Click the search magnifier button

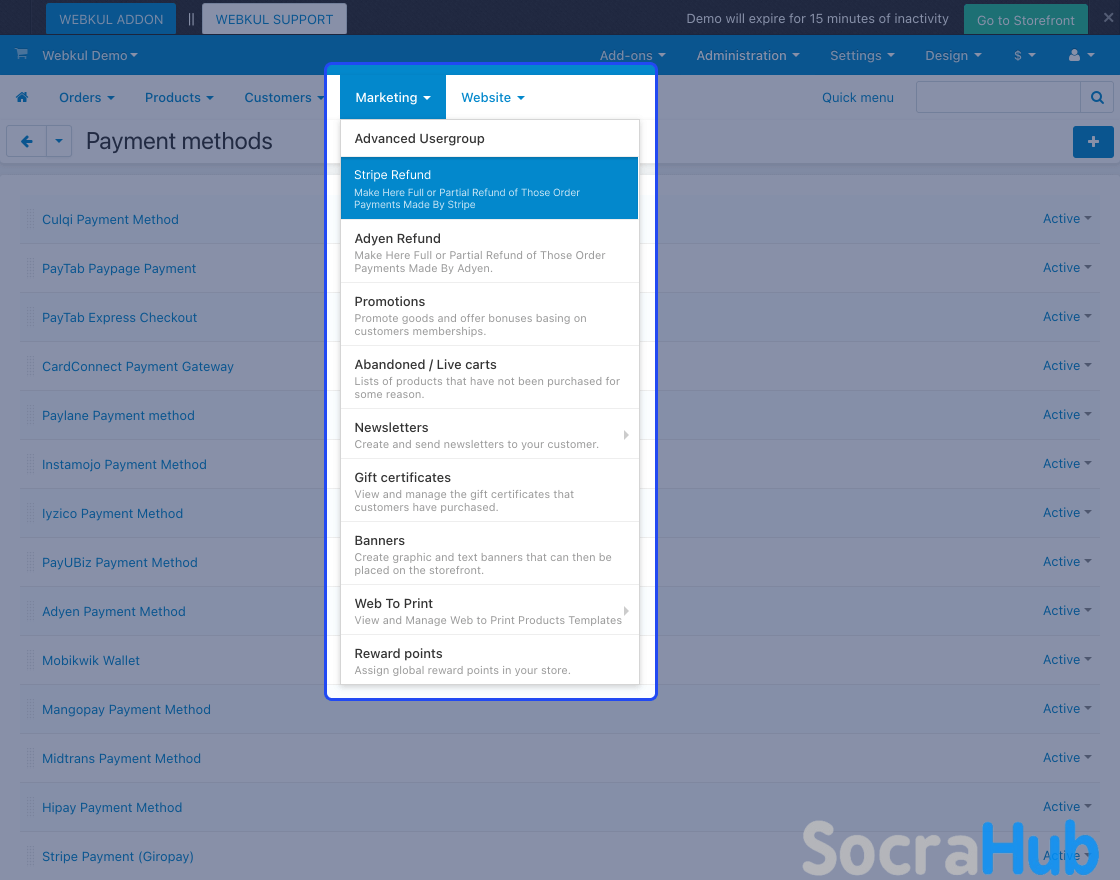(x=1097, y=97)
